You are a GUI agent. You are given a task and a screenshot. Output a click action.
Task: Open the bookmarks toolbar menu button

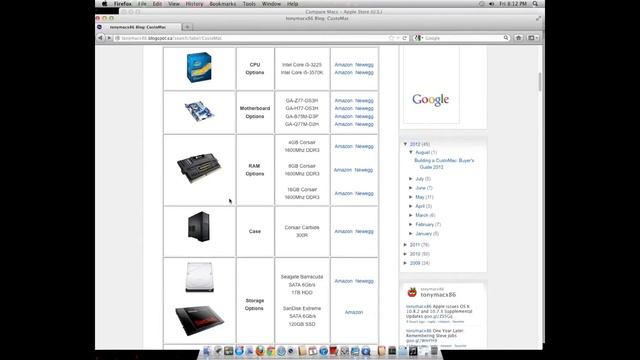[x=533, y=38]
